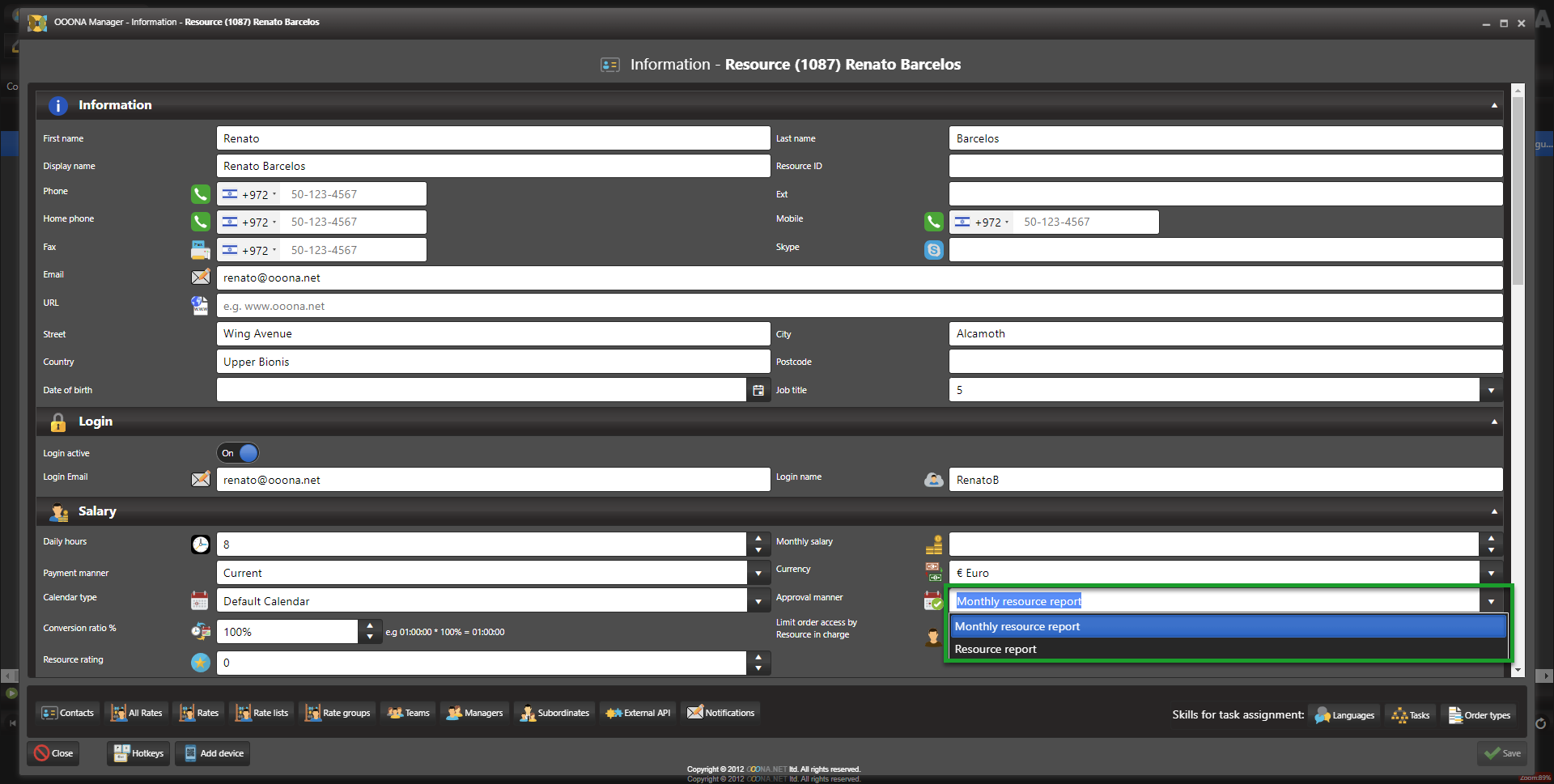Expand the Payment manner dropdown
Viewport: 1554px width, 784px height.
(758, 573)
